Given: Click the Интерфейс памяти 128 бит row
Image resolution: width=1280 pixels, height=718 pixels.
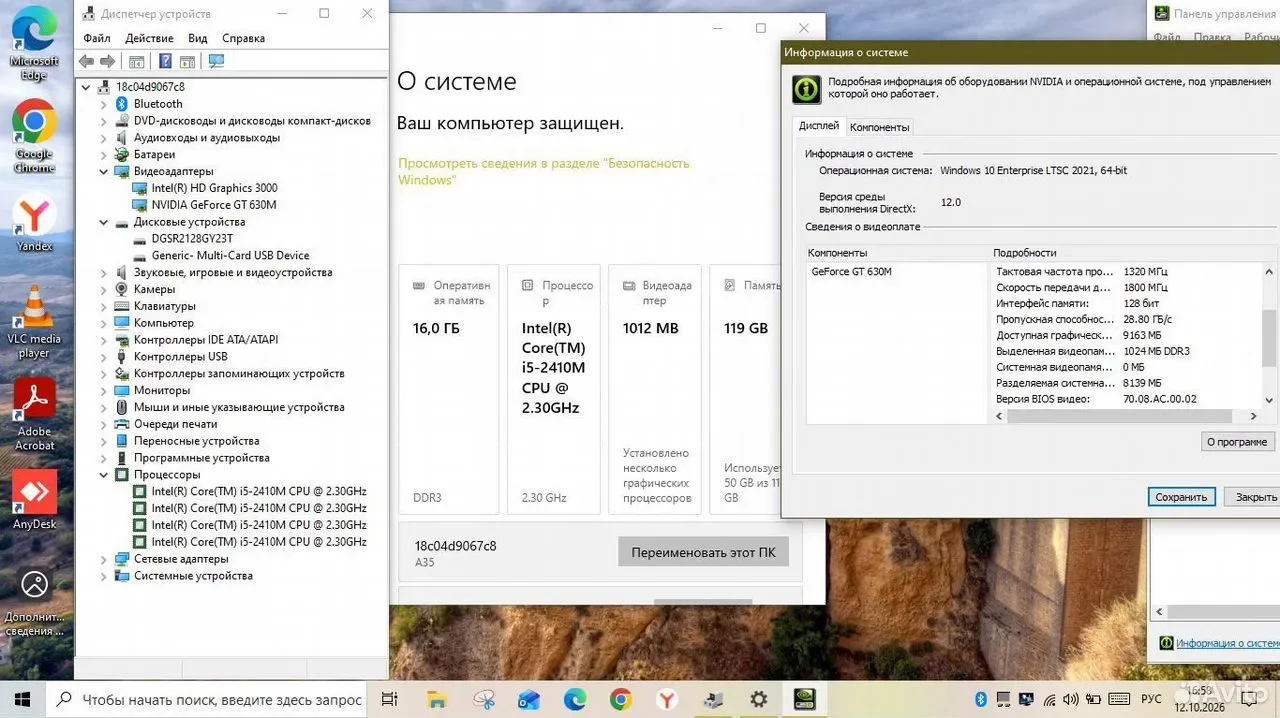Looking at the screenshot, I should [1126, 303].
